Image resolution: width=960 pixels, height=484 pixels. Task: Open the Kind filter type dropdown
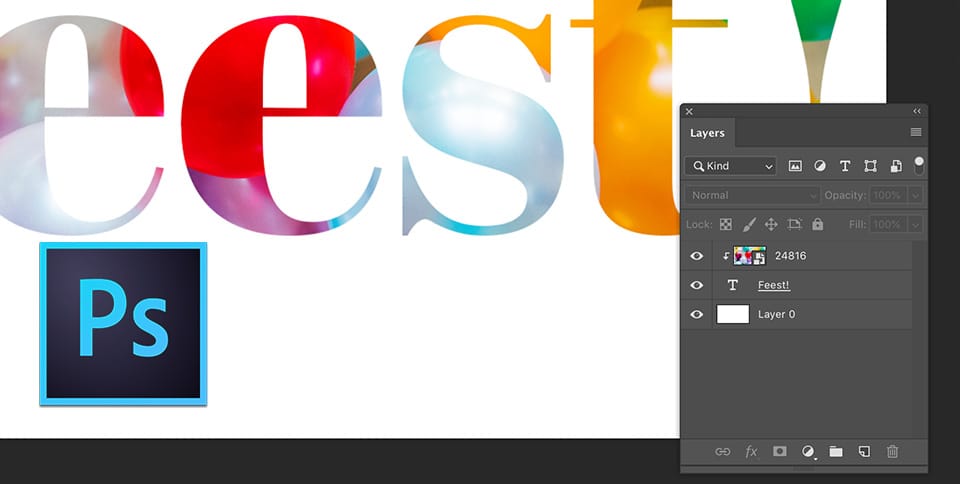tap(730, 166)
